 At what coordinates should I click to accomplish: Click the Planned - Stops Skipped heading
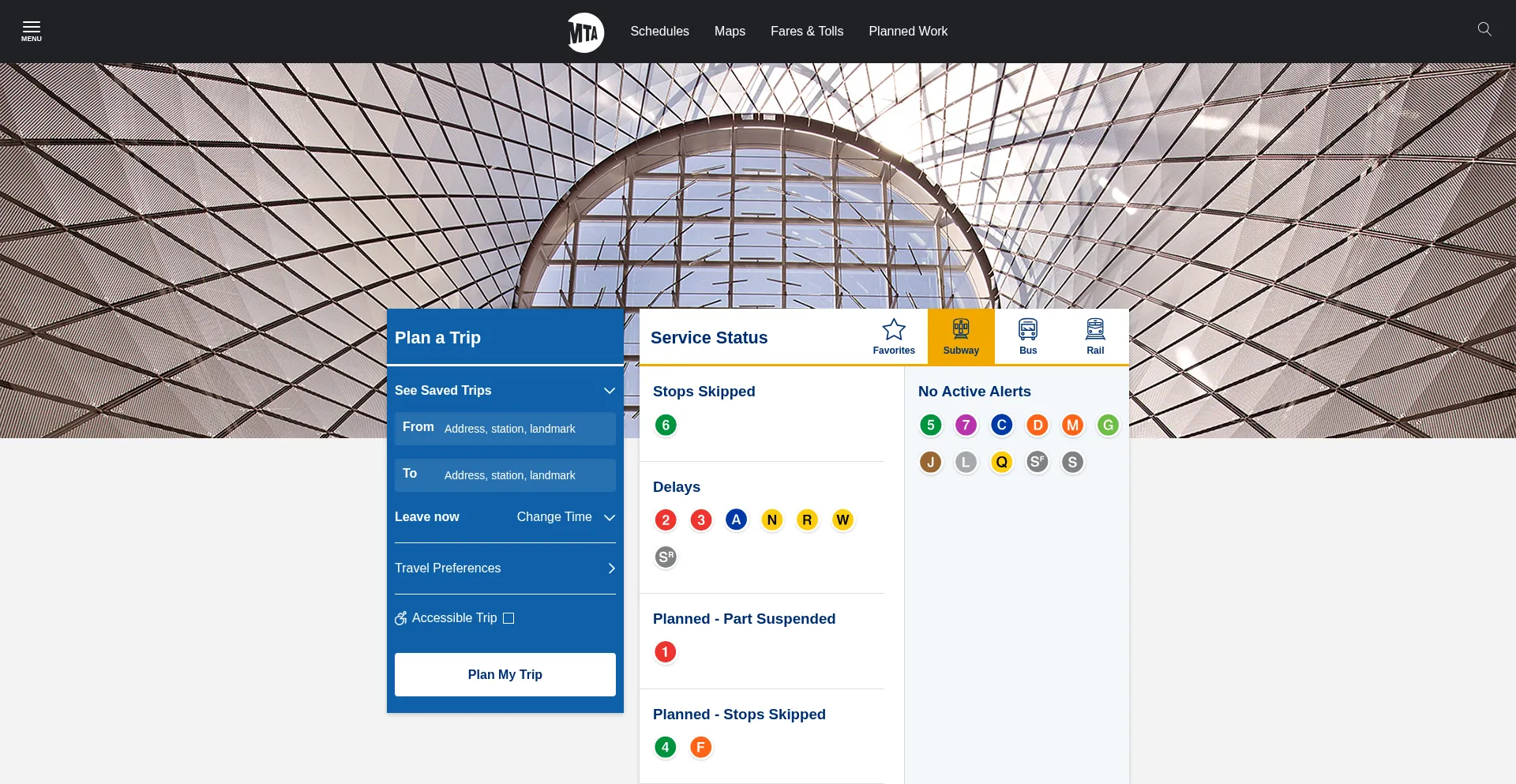pyautogui.click(x=739, y=715)
